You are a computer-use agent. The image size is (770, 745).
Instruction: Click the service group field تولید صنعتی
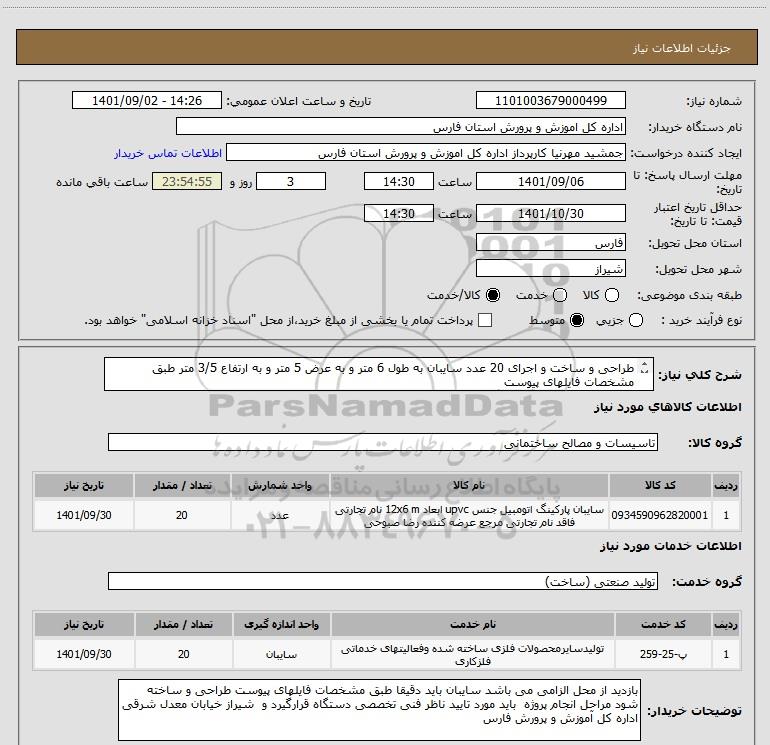(383, 581)
